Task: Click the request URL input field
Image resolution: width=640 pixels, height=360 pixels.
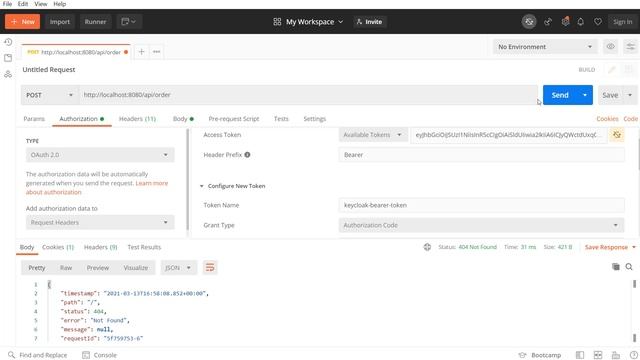Action: coord(308,95)
